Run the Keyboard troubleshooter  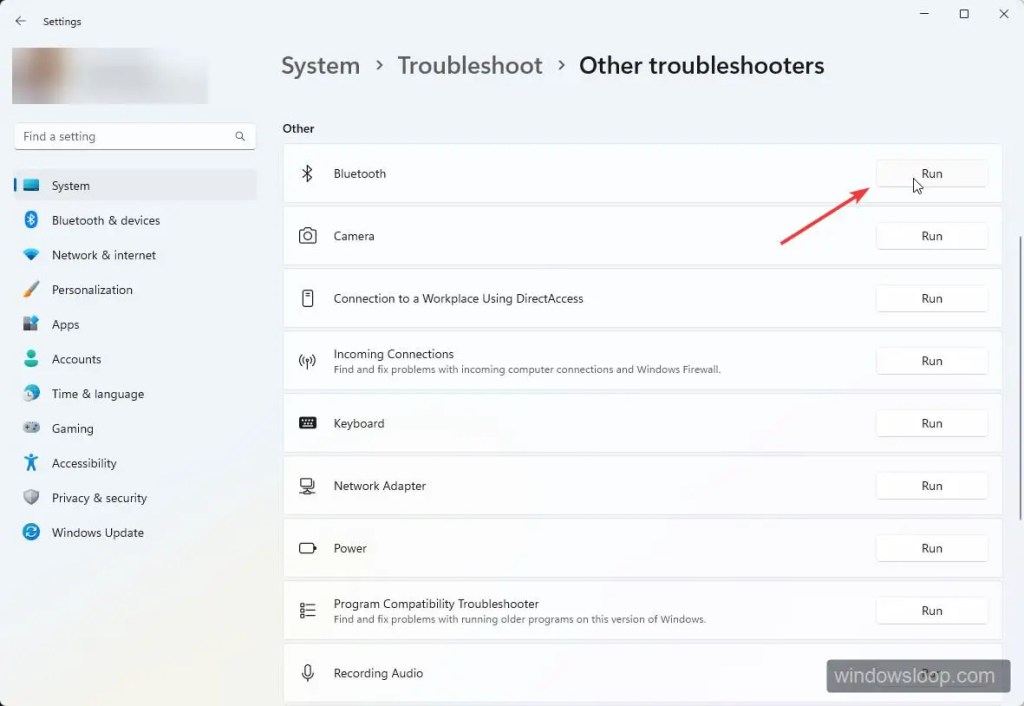(x=931, y=423)
